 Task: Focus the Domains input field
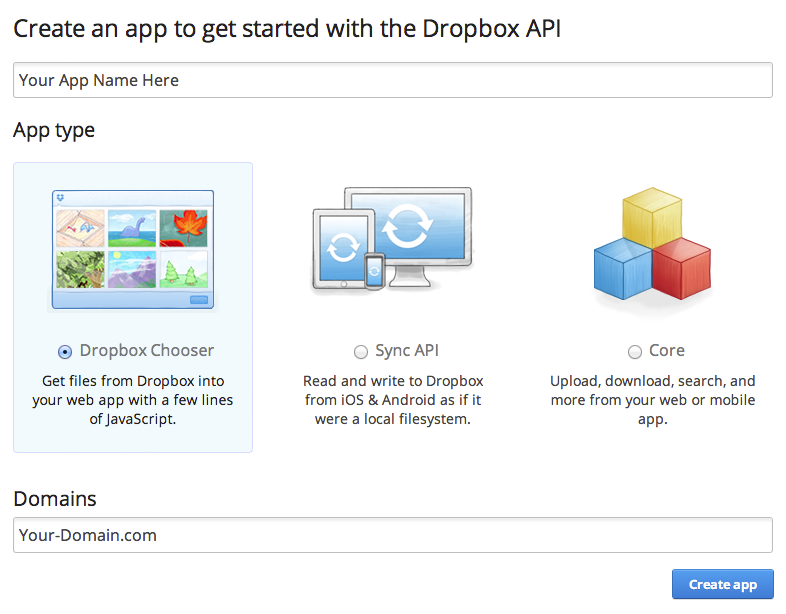[x=392, y=535]
